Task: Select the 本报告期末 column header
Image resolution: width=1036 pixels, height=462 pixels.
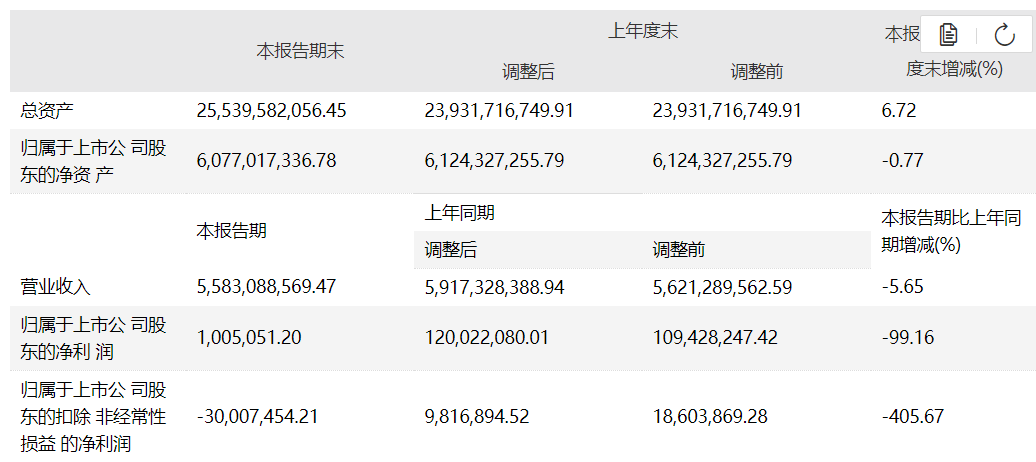Action: pyautogui.click(x=300, y=51)
